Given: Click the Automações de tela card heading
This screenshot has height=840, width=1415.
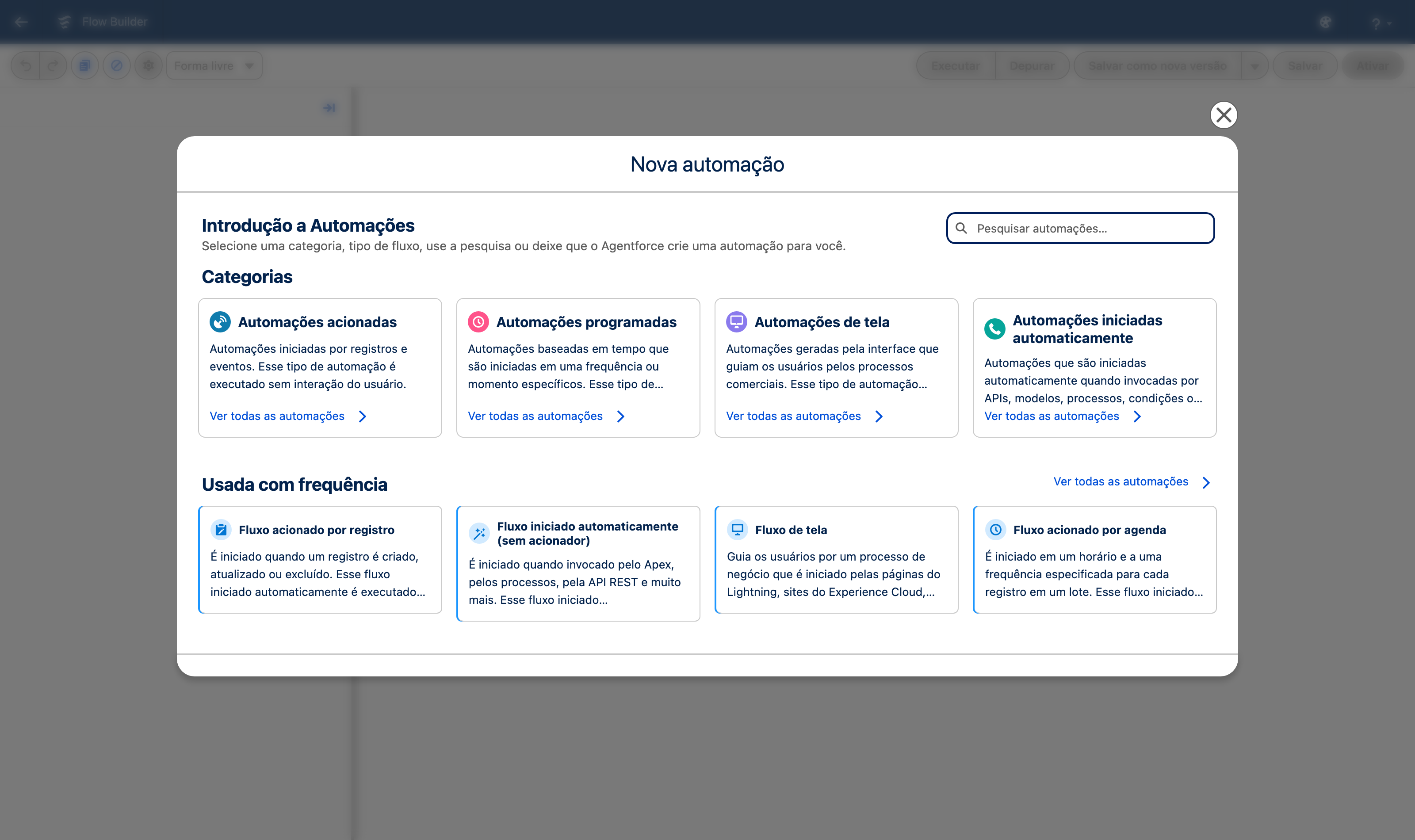Looking at the screenshot, I should coord(821,322).
